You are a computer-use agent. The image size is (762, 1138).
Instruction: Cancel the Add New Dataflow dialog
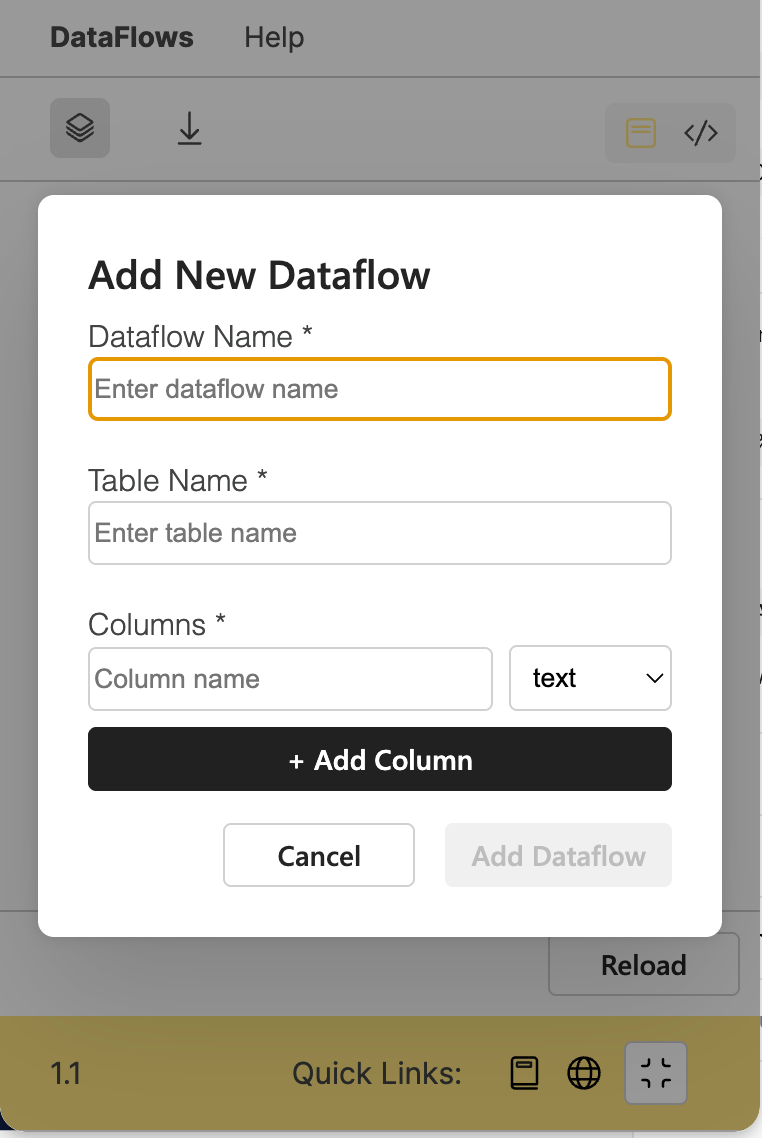pyautogui.click(x=319, y=855)
